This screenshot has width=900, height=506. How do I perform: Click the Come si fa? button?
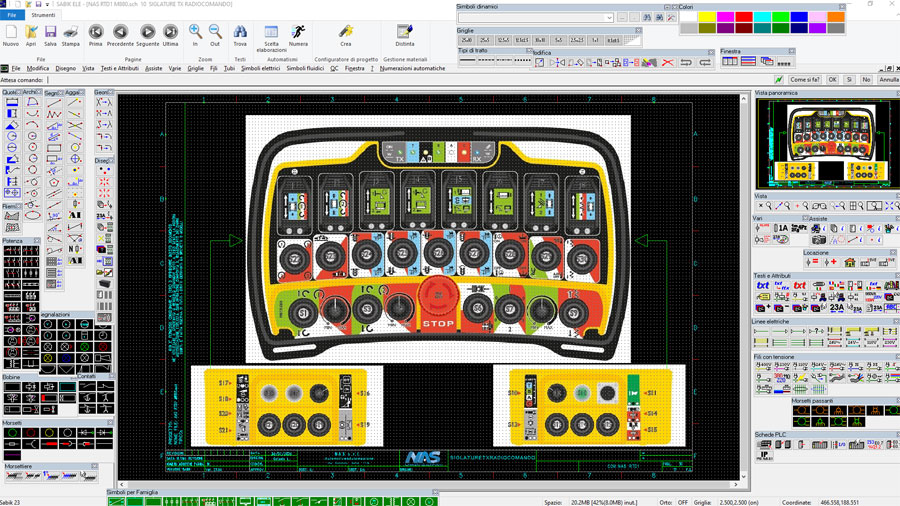point(804,80)
